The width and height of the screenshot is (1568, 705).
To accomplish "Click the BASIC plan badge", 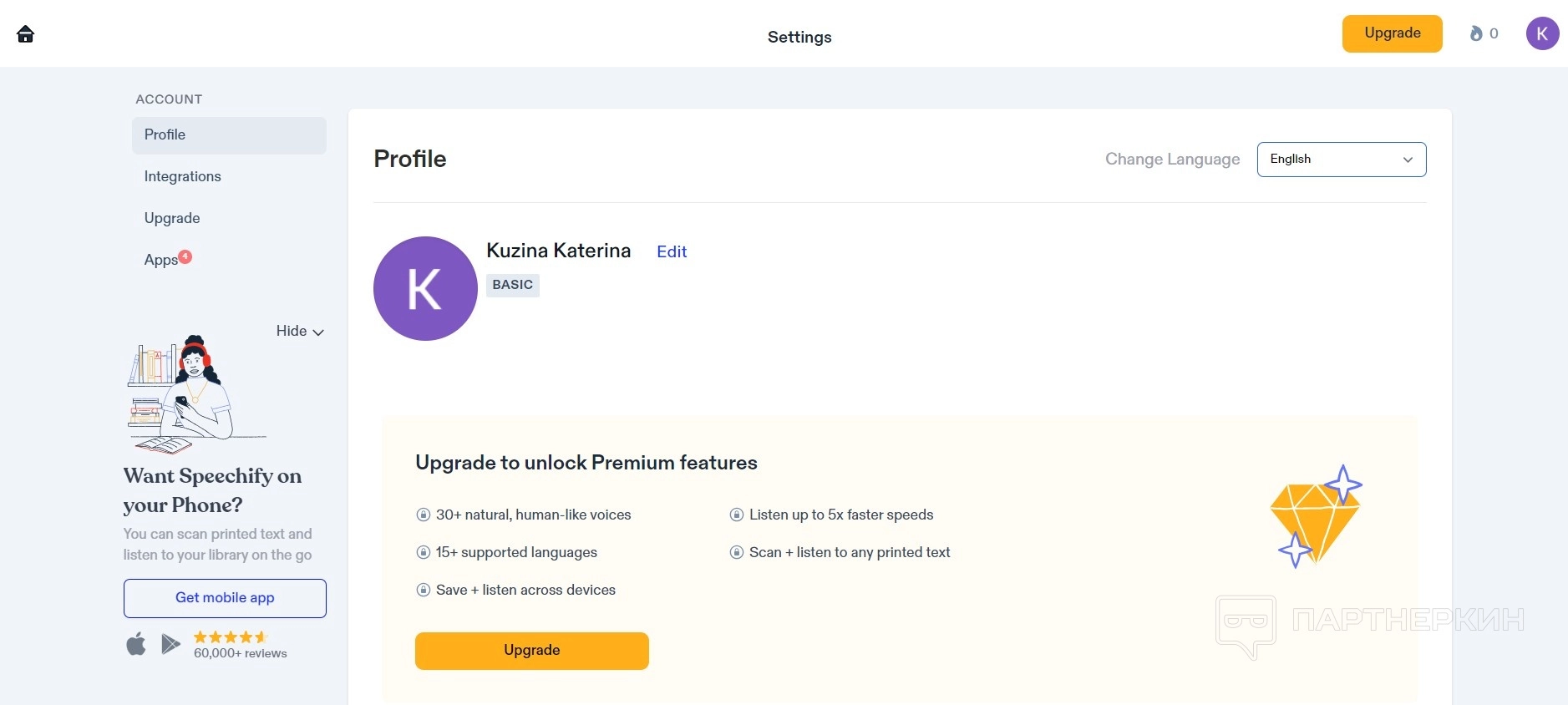I will click(512, 286).
